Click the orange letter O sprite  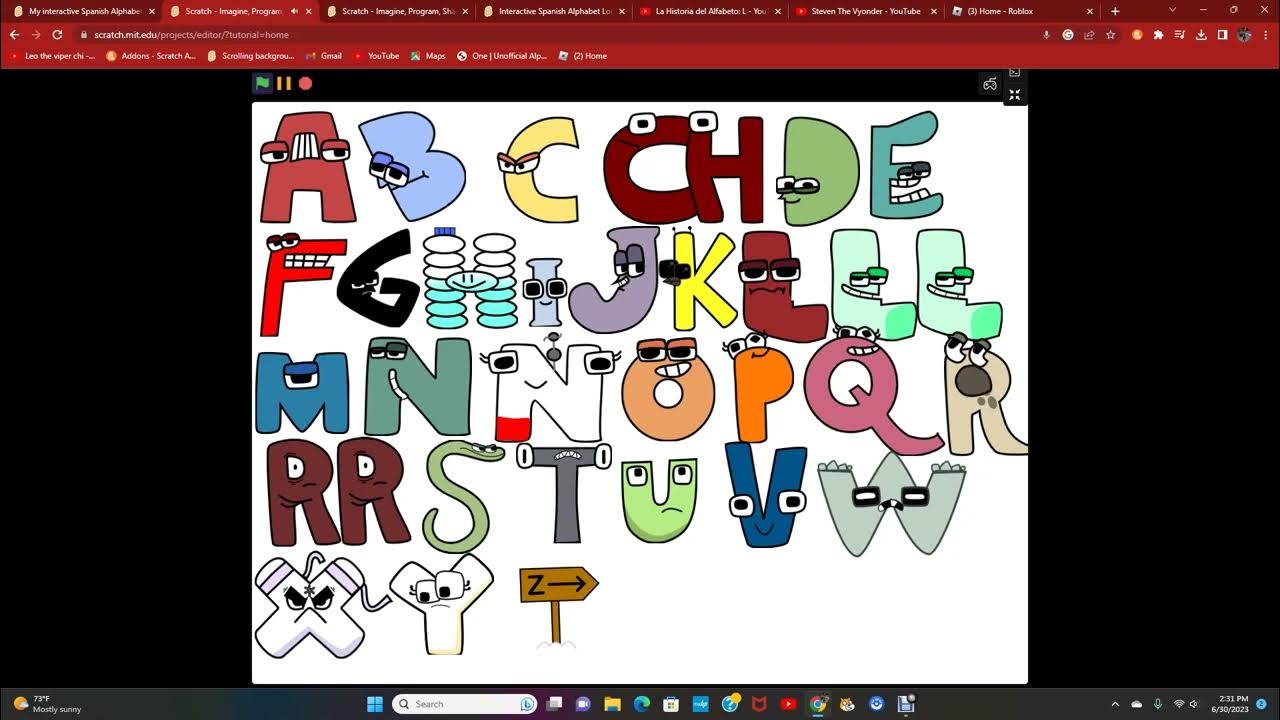coord(668,390)
